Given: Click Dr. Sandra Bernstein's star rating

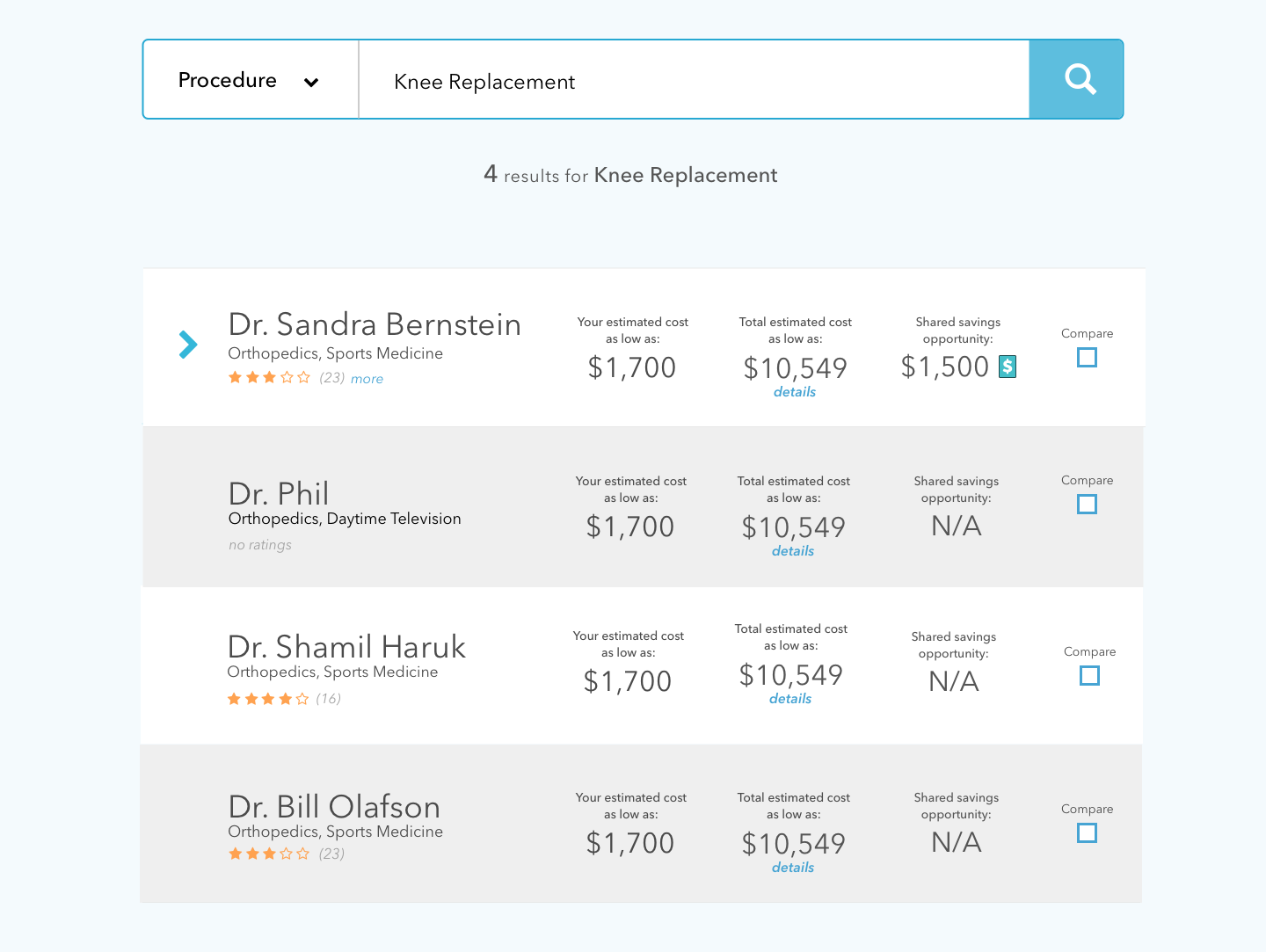Looking at the screenshot, I should pyautogui.click(x=269, y=378).
